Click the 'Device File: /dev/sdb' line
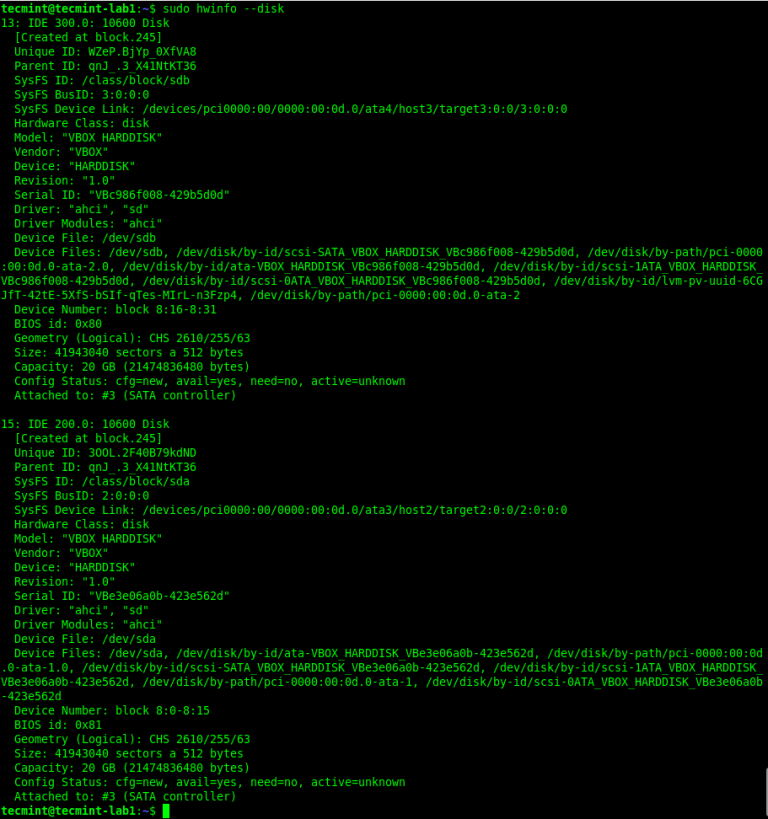768x819 pixels. [85, 238]
